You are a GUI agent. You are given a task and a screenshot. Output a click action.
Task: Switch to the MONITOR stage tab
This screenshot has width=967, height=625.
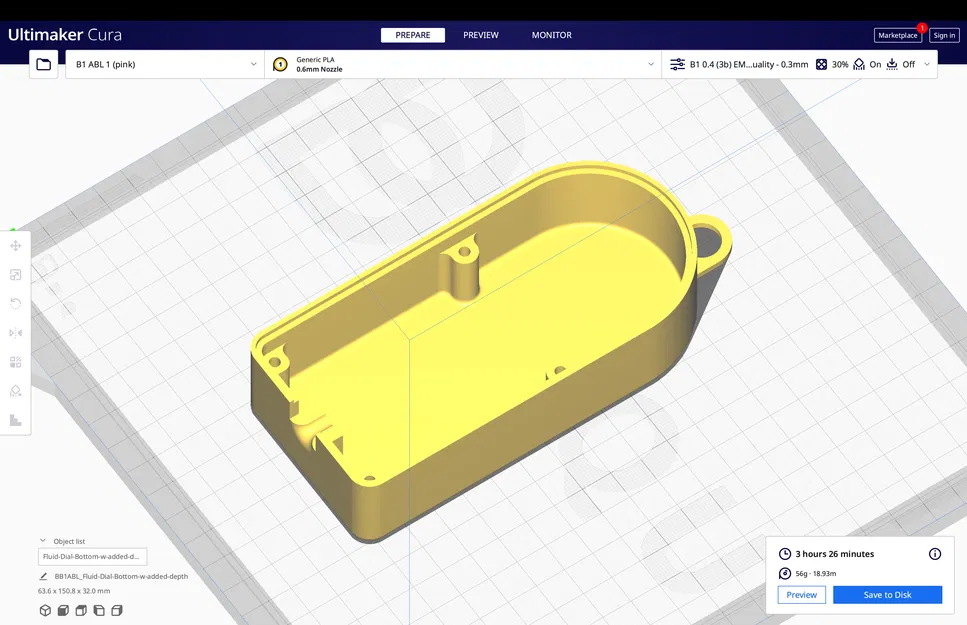551,35
